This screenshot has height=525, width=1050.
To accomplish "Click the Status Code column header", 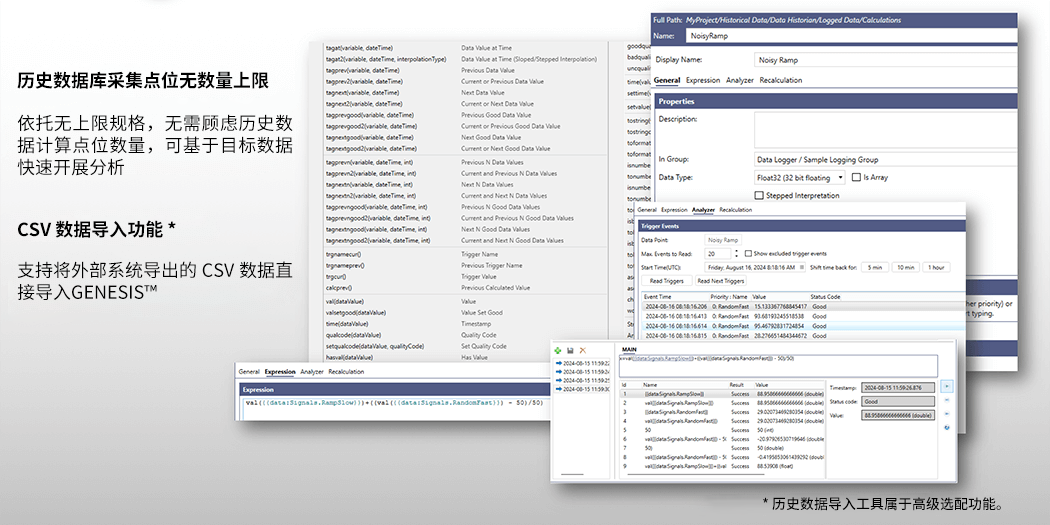I will point(825,296).
